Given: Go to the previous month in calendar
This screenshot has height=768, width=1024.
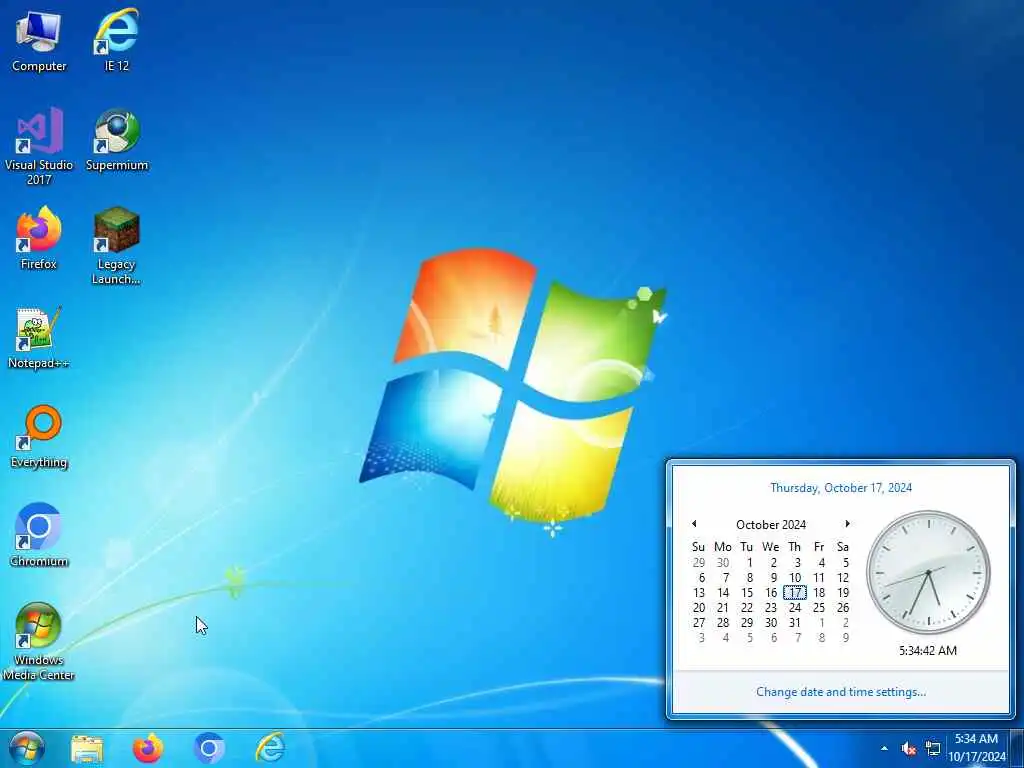Looking at the screenshot, I should [x=694, y=524].
